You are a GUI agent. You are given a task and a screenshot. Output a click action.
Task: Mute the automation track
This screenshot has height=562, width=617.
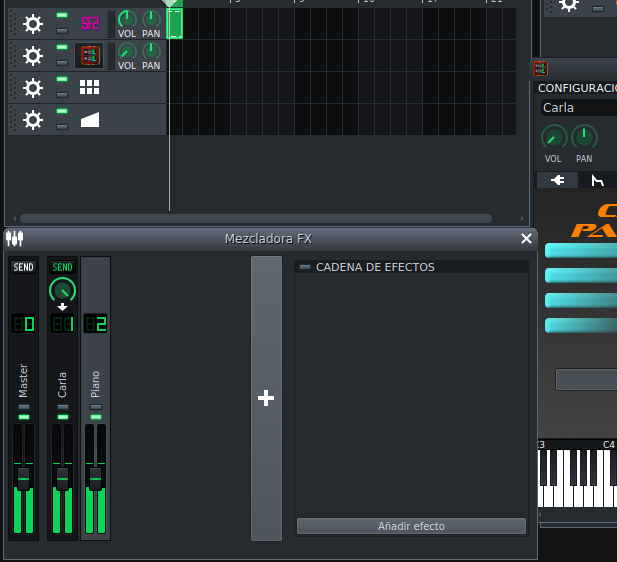click(x=62, y=111)
